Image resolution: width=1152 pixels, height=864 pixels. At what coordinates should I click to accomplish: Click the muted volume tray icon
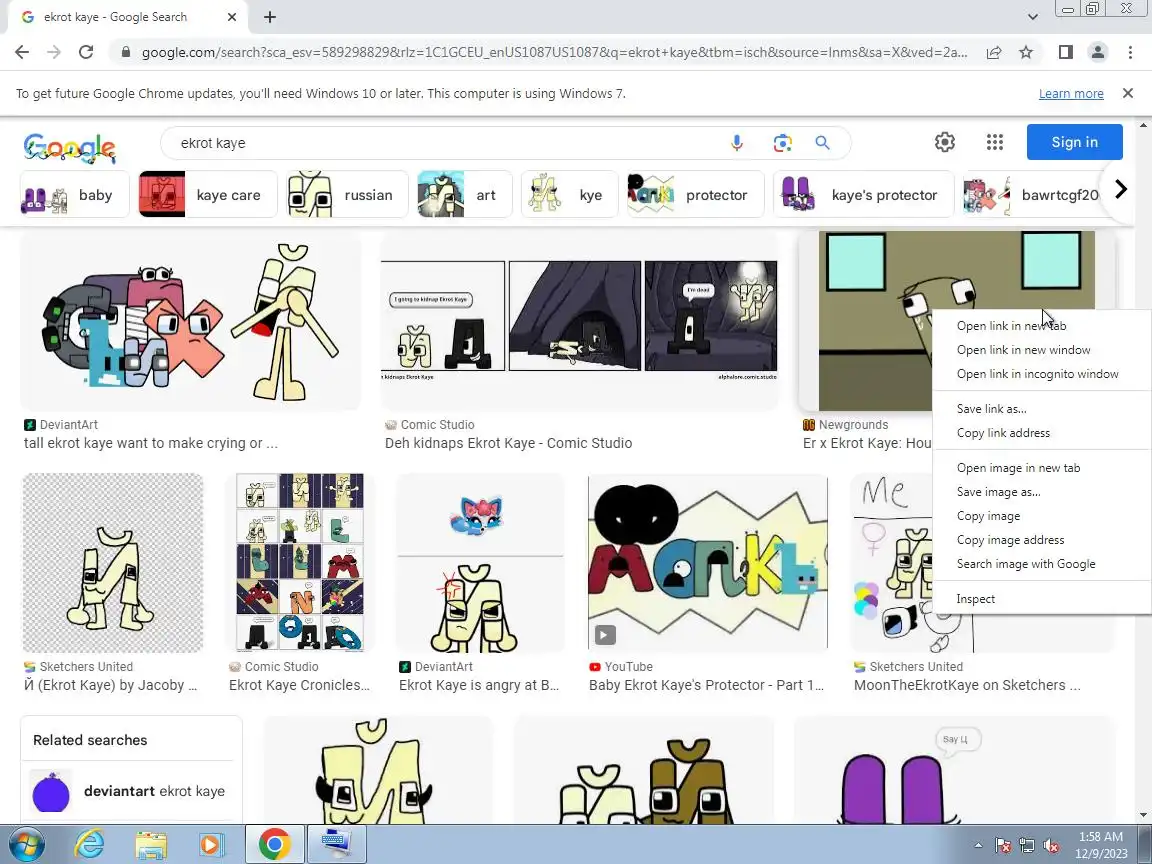tap(1051, 846)
